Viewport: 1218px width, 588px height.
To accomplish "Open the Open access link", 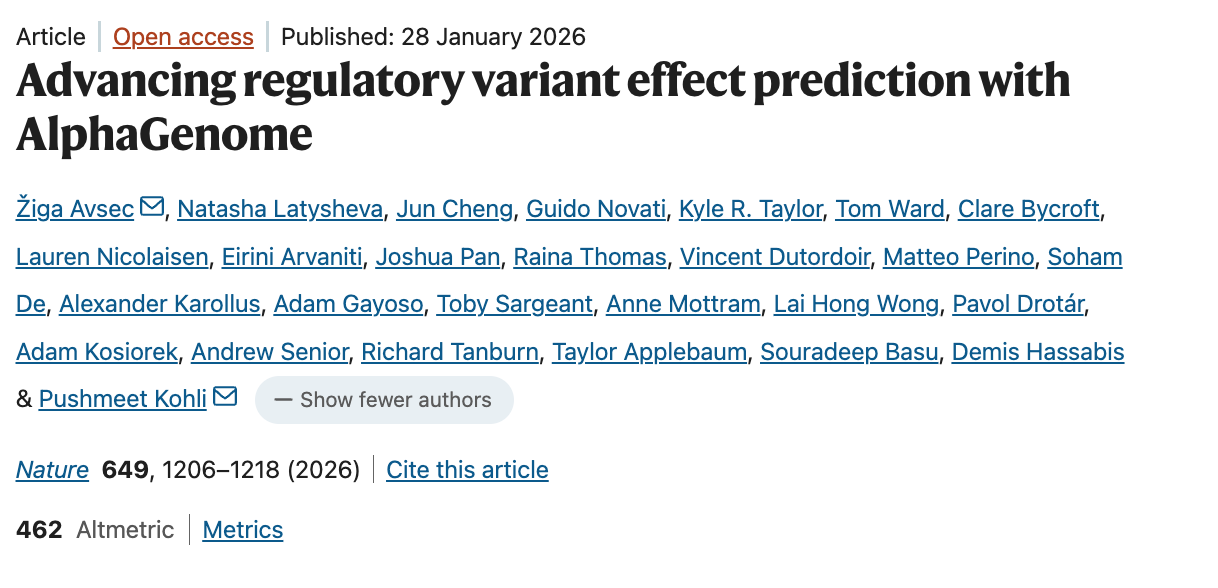I will (x=183, y=37).
